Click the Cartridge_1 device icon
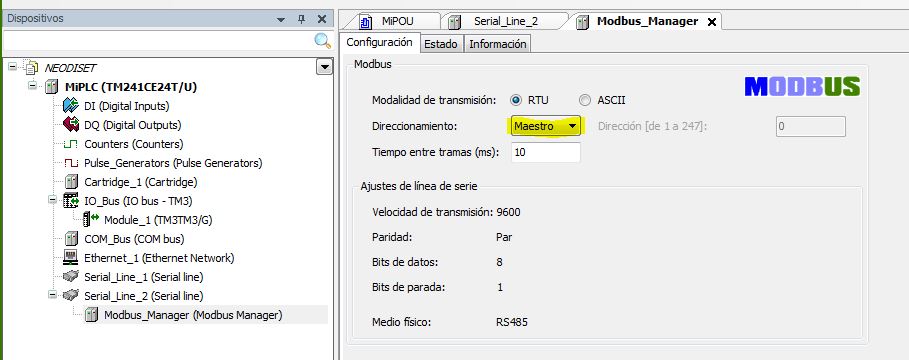Screen dimensions: 909x360 (71, 182)
